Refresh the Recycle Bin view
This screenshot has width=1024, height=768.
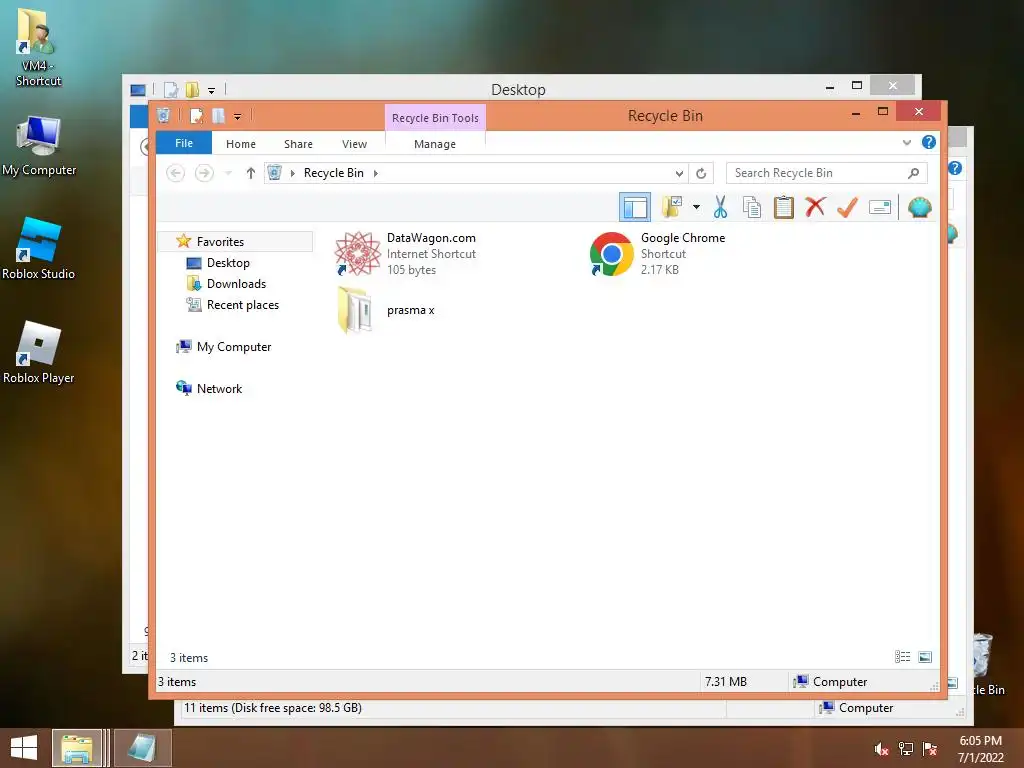point(701,173)
